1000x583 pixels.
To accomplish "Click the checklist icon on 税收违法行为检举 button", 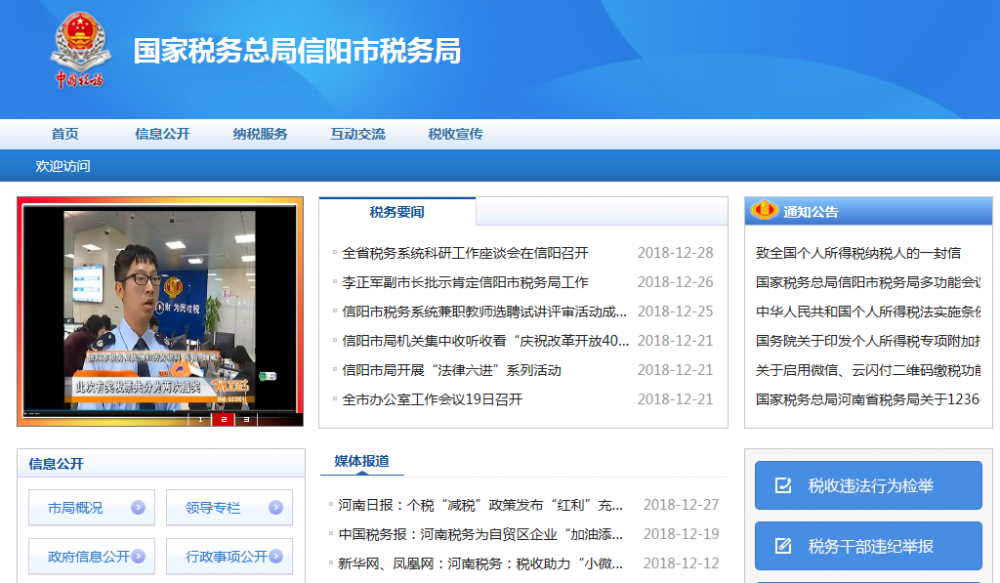I will pos(781,486).
